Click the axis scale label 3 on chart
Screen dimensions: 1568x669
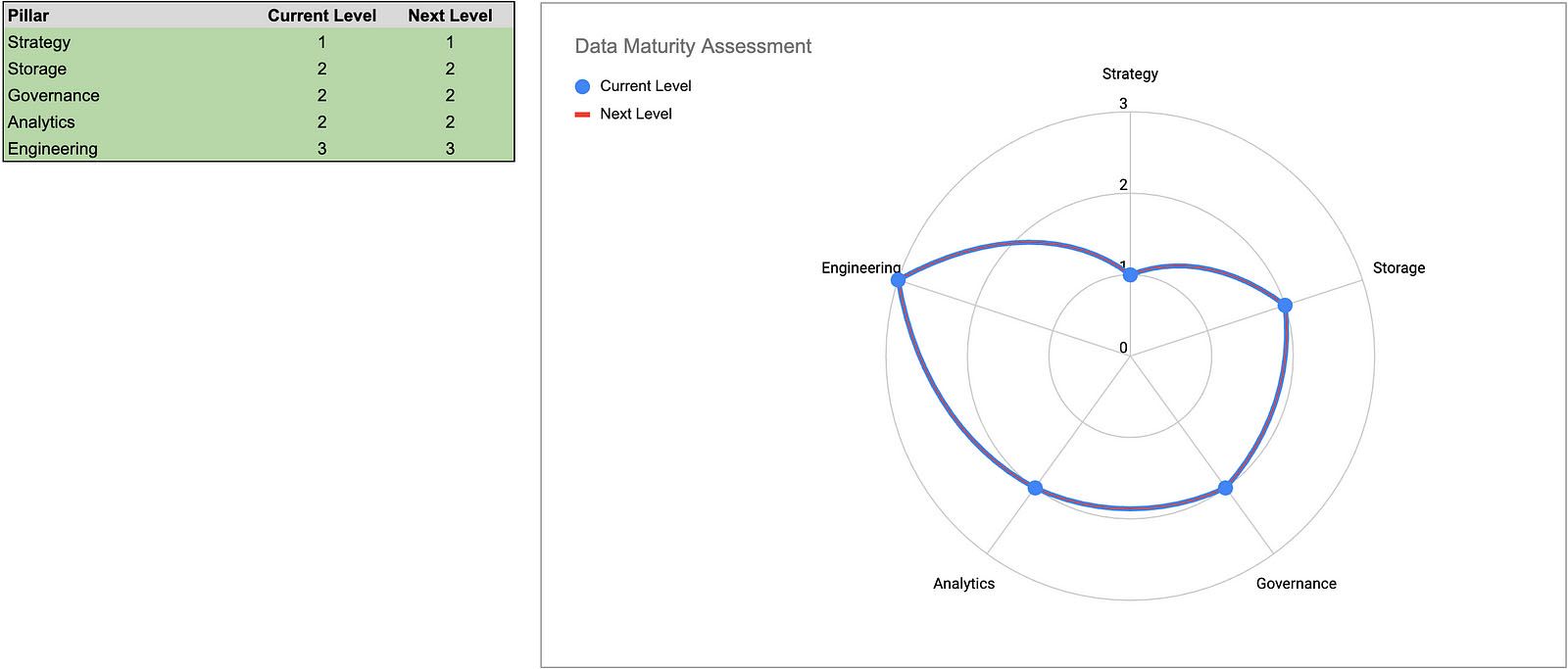(x=1123, y=104)
